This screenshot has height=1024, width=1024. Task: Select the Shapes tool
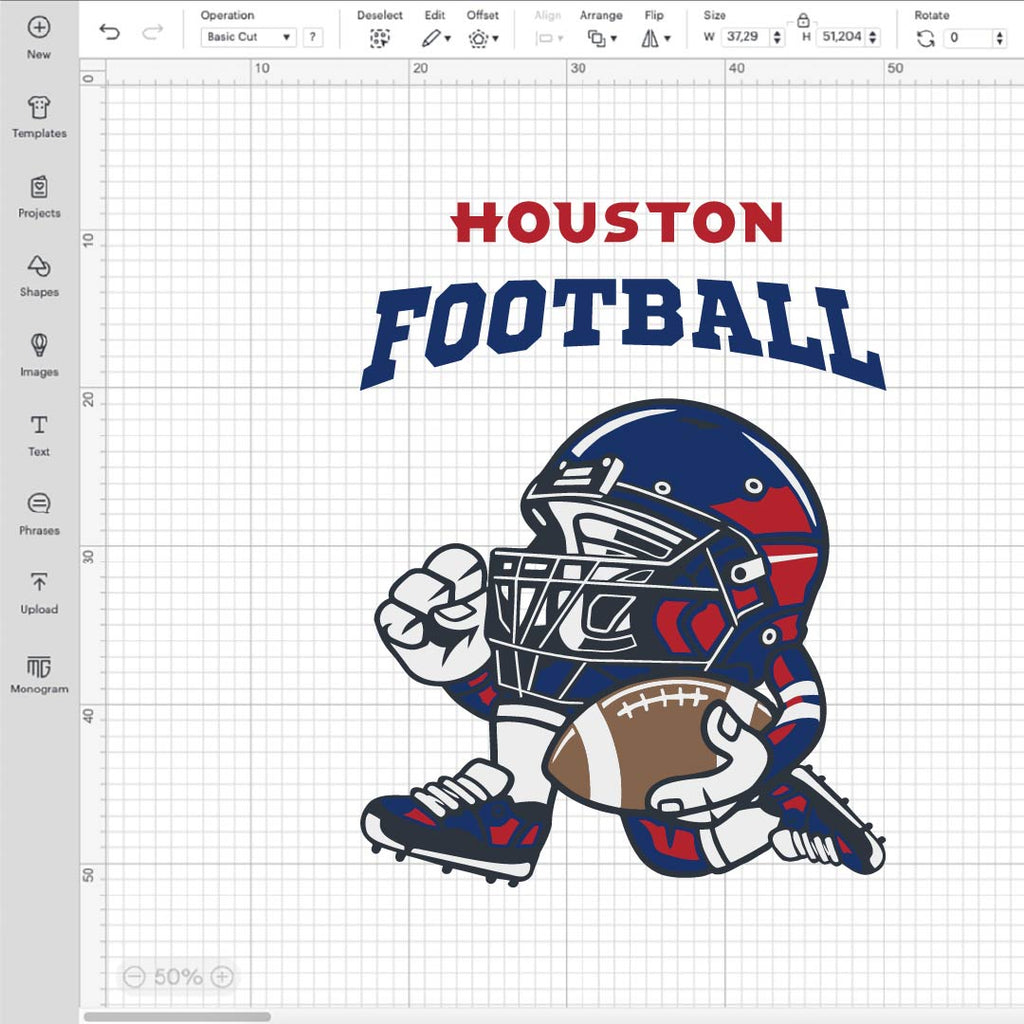tap(39, 267)
